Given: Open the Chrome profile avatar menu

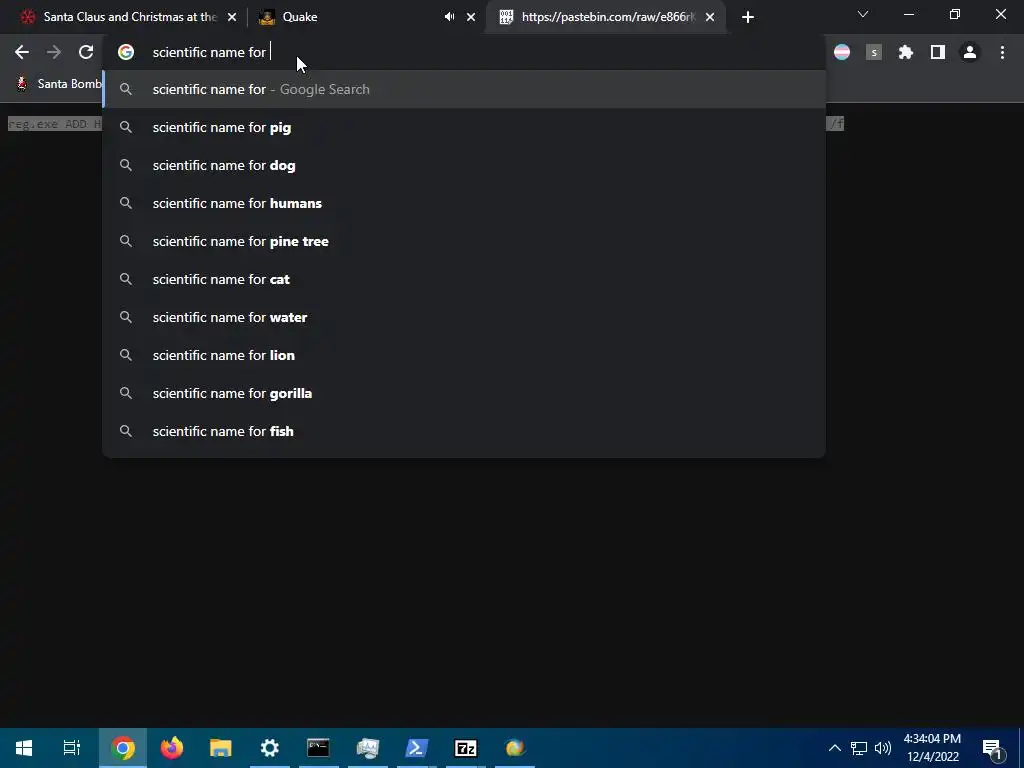Looking at the screenshot, I should pyautogui.click(x=970, y=52).
